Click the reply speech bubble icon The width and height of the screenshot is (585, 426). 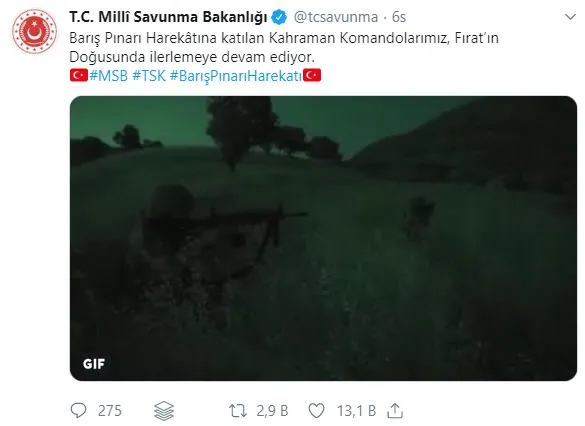coord(78,410)
